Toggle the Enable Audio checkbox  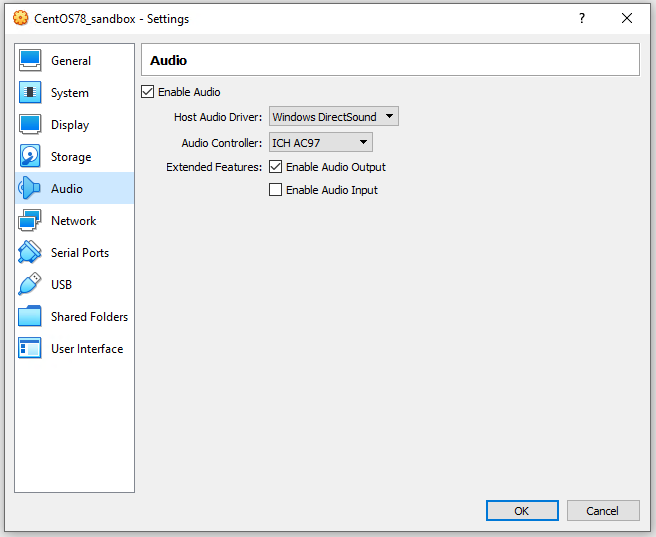point(148,92)
